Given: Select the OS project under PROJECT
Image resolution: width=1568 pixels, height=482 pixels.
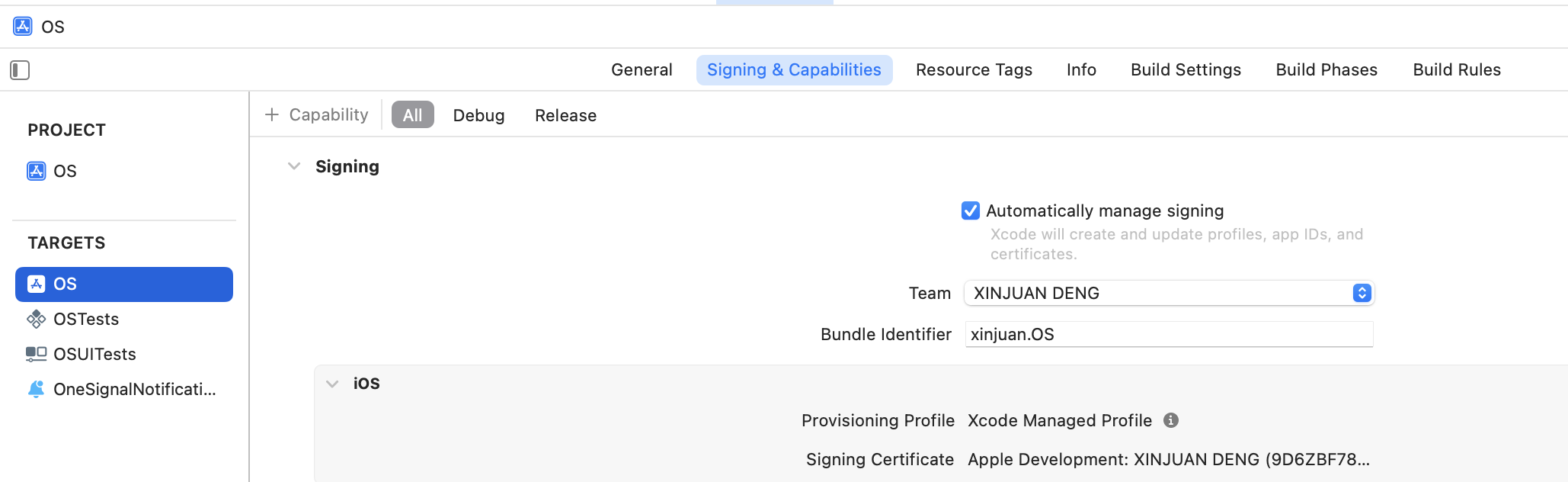Looking at the screenshot, I should 52,171.
